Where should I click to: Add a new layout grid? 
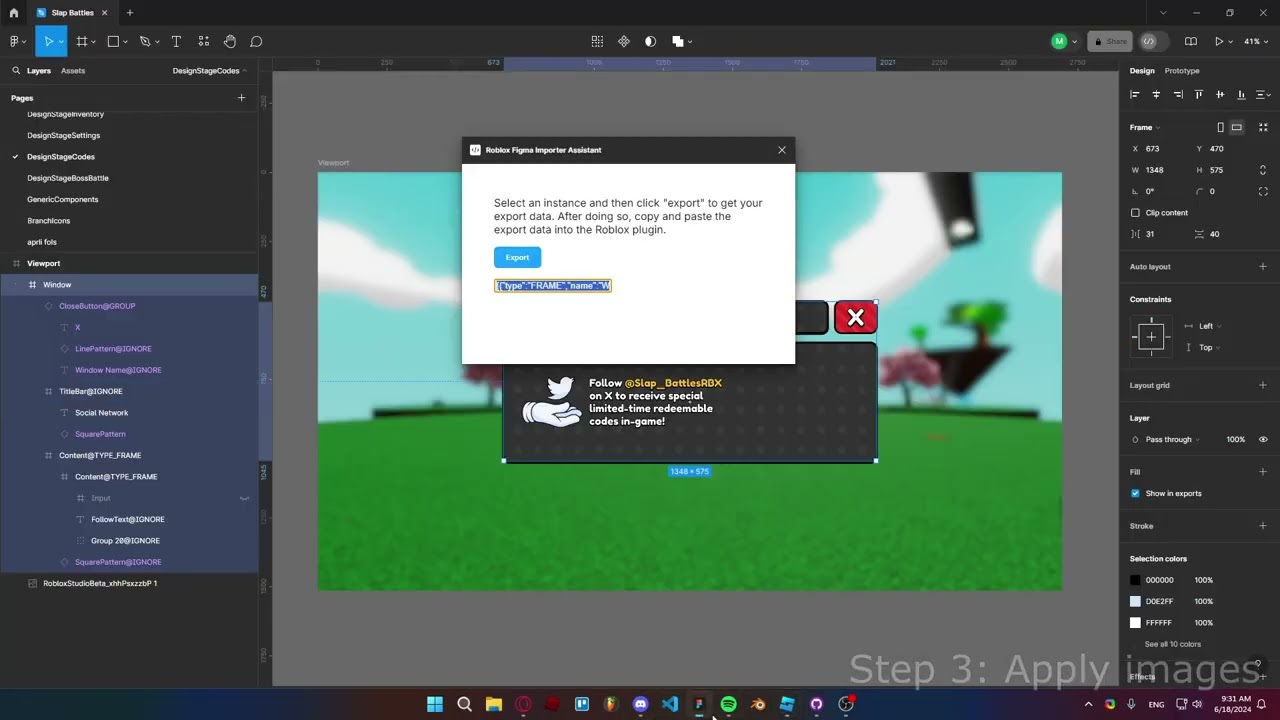pos(1263,385)
